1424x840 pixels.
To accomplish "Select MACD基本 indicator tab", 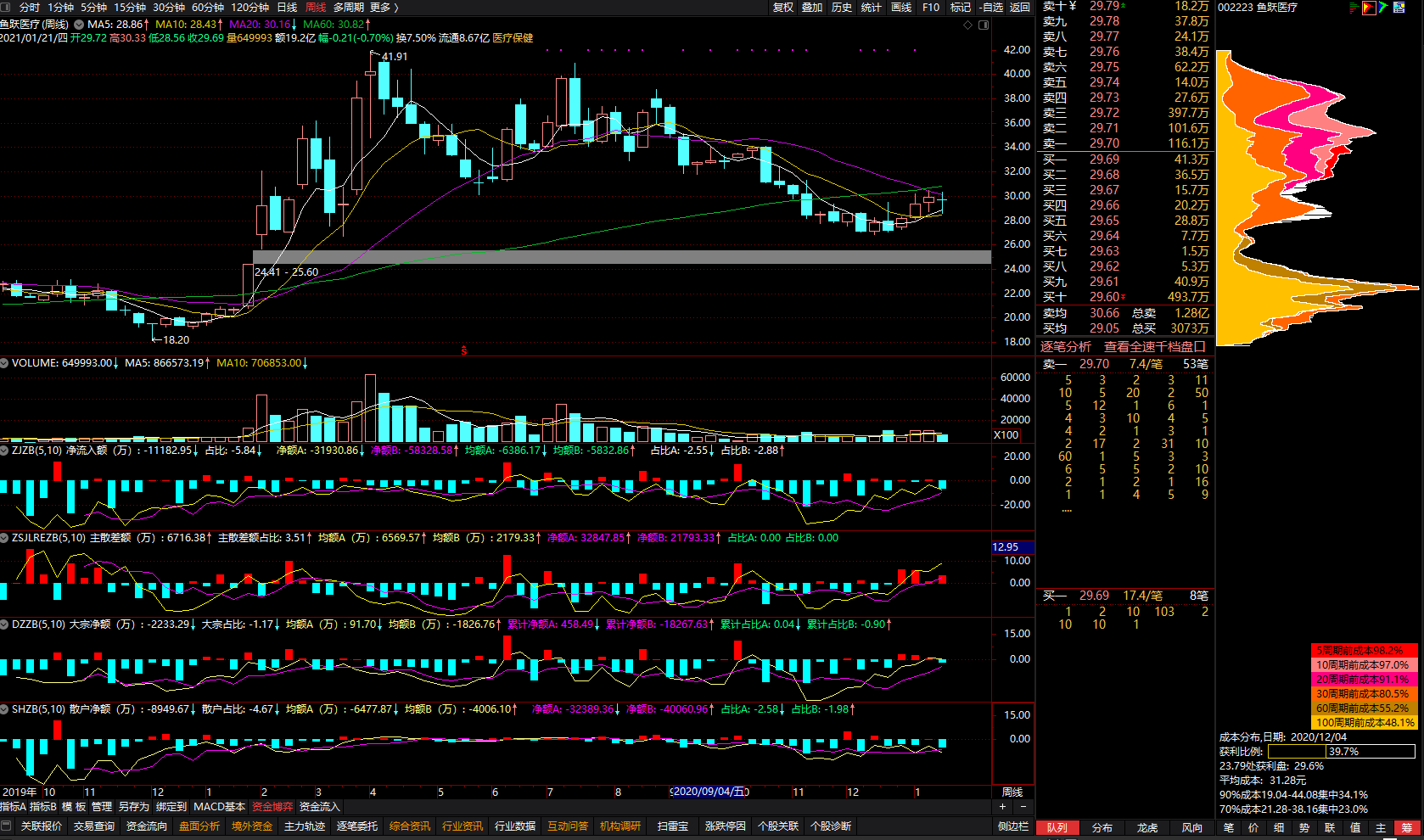I will 220,807.
